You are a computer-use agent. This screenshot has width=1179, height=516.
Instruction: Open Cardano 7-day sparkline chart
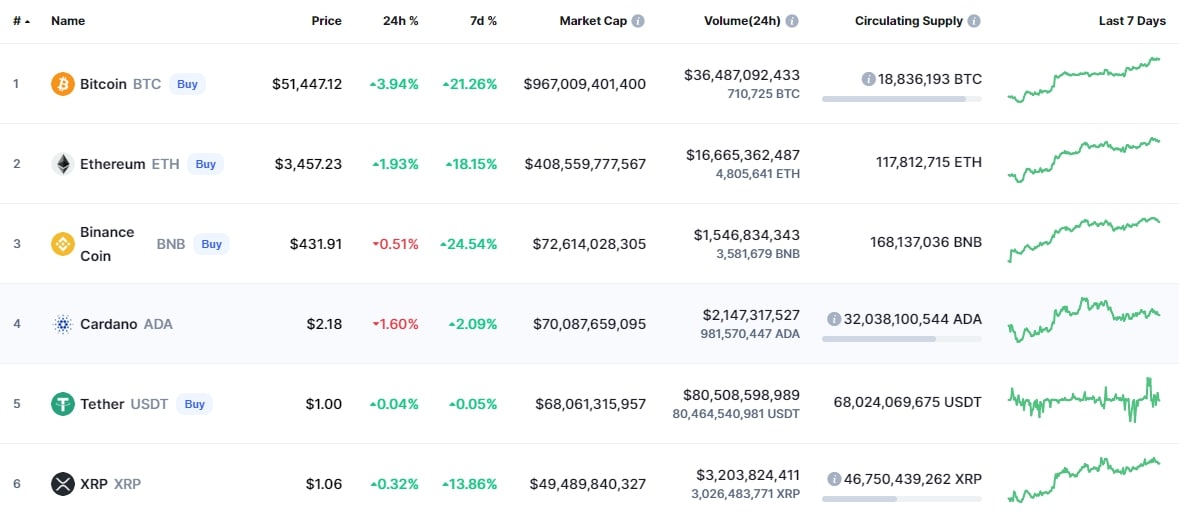[x=1084, y=320]
